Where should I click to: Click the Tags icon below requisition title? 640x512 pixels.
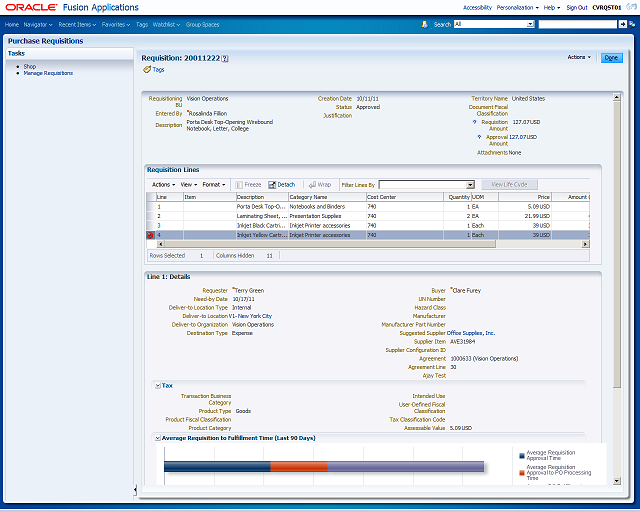(x=147, y=70)
